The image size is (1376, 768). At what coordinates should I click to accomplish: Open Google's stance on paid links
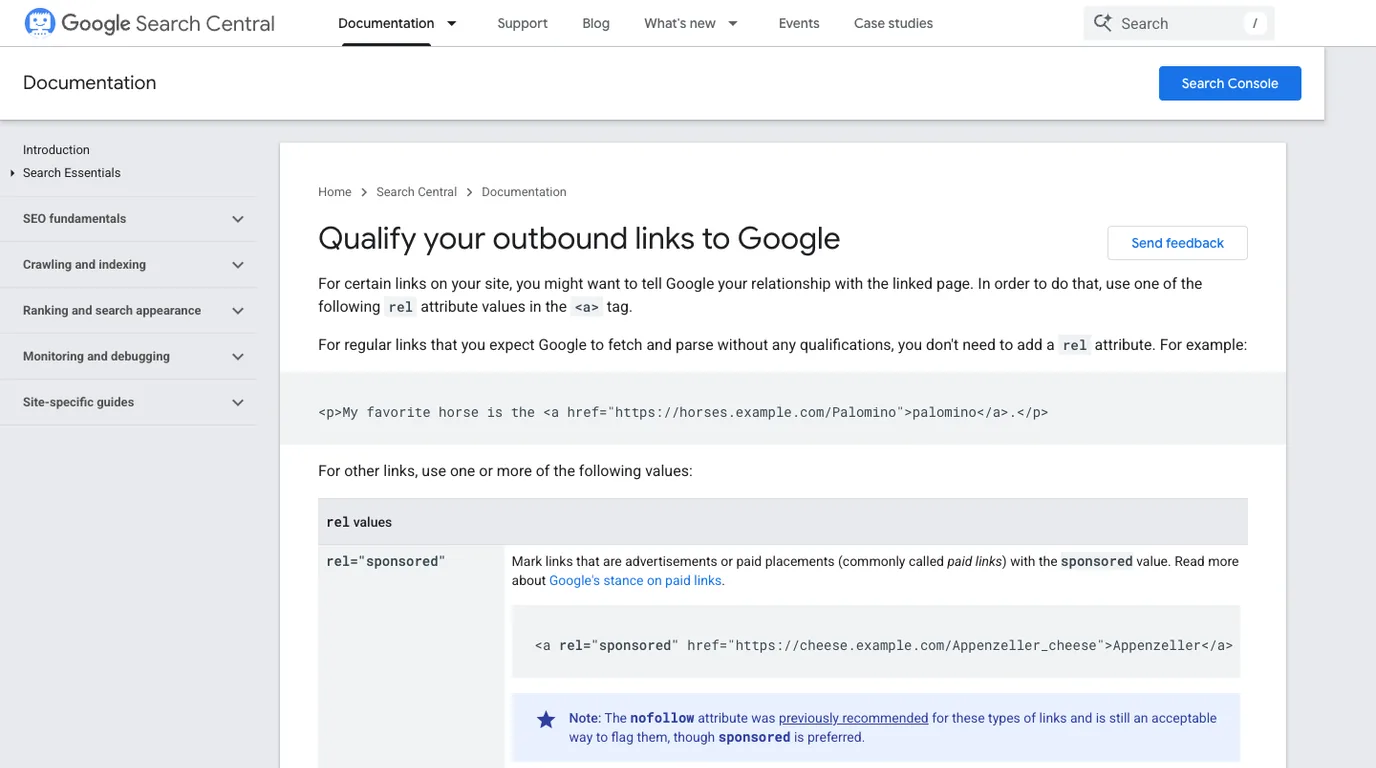pos(635,580)
